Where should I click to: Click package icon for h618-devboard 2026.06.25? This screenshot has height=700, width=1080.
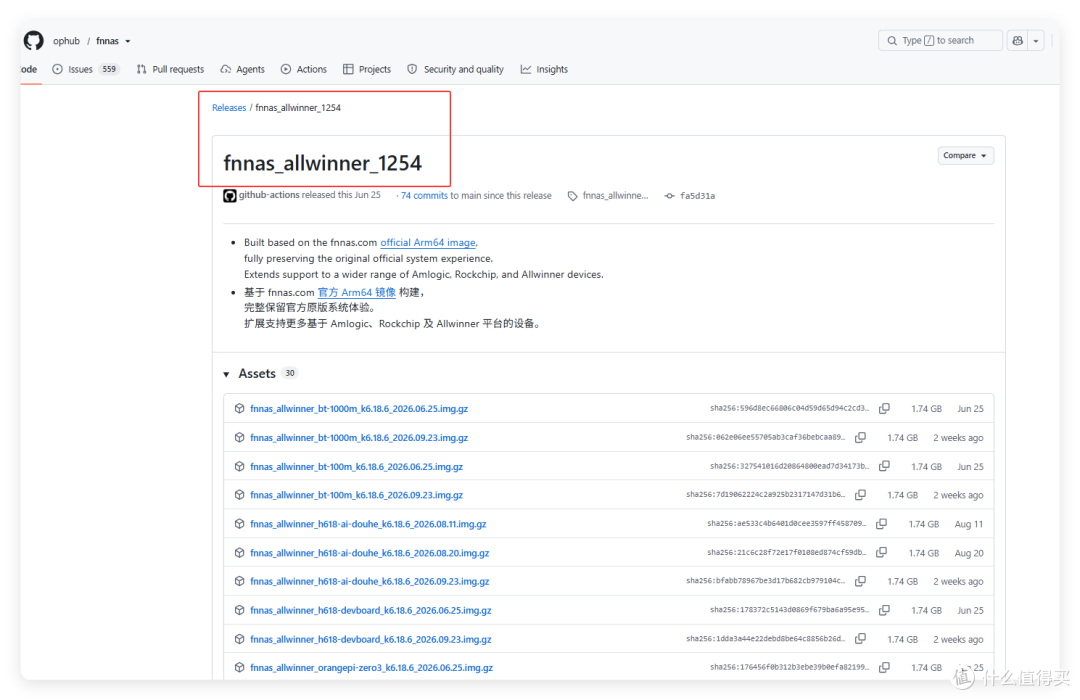(x=239, y=610)
